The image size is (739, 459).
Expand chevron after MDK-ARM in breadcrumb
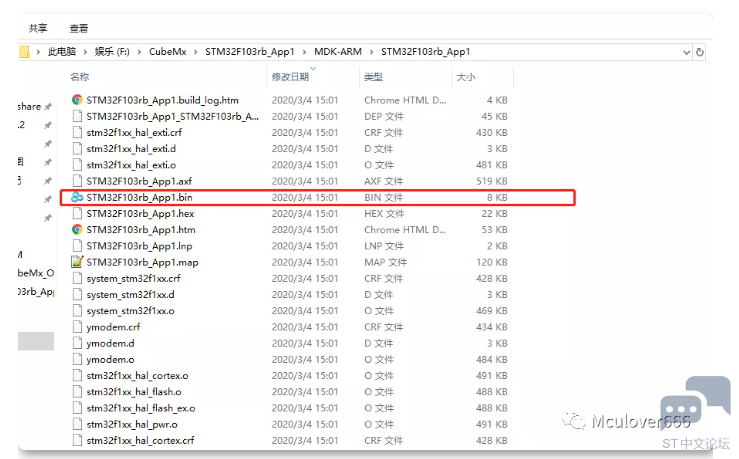click(371, 52)
